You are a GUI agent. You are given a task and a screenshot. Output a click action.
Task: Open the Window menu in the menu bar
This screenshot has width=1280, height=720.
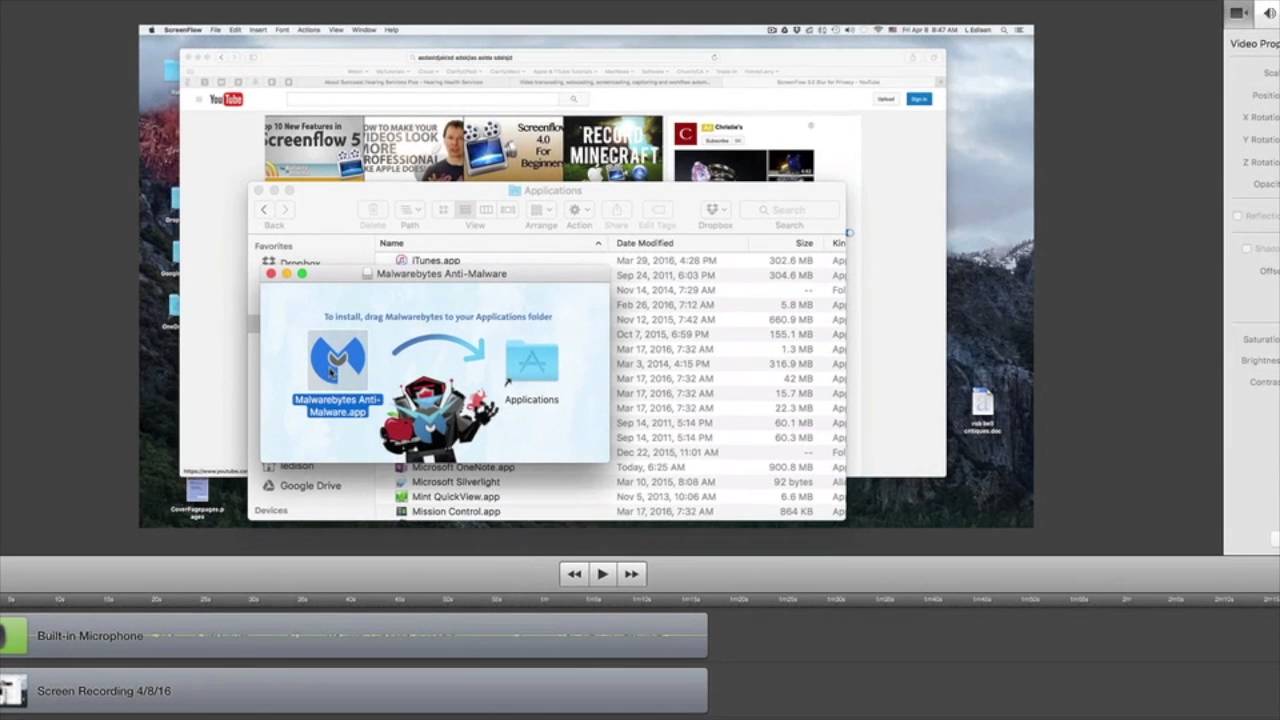coord(364,30)
